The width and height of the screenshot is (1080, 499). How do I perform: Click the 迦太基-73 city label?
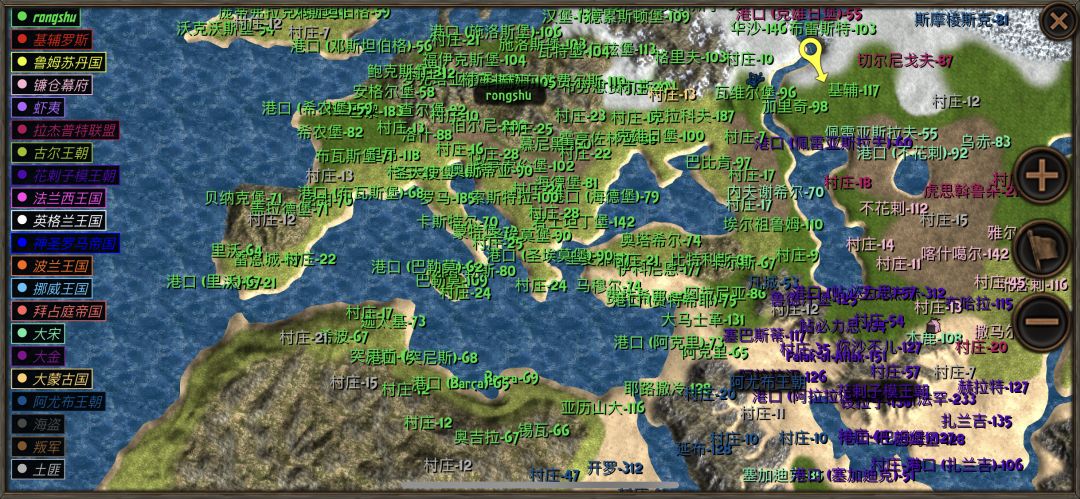393,322
